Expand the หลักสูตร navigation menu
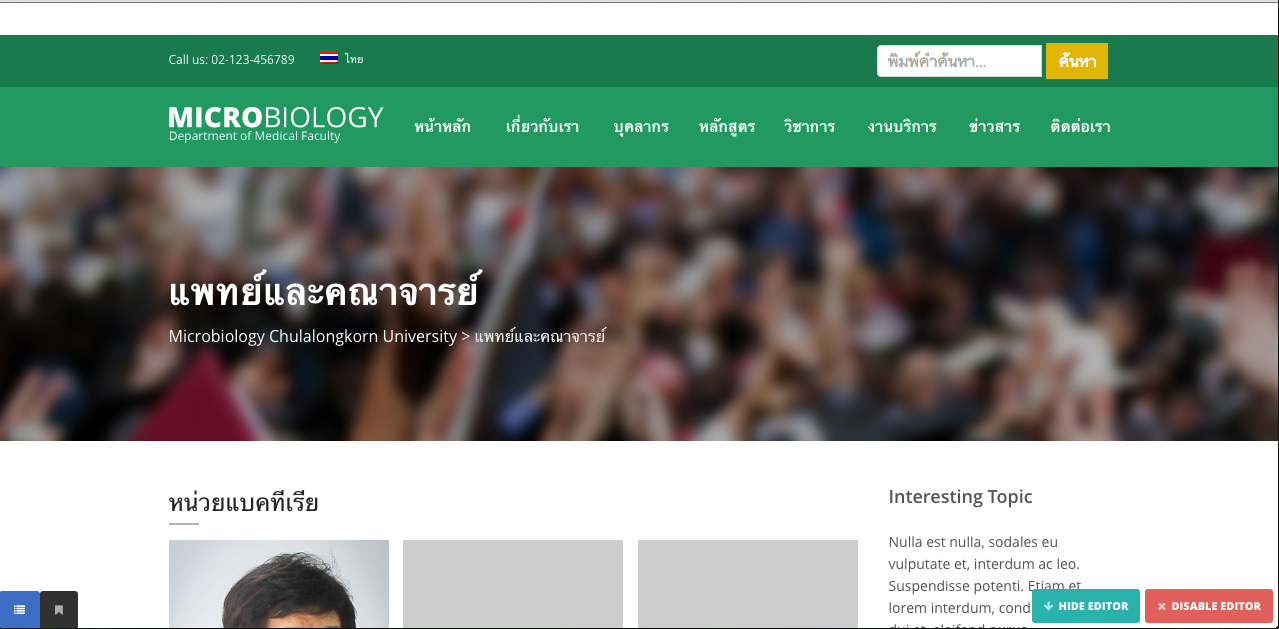The image size is (1279, 629). [x=727, y=127]
